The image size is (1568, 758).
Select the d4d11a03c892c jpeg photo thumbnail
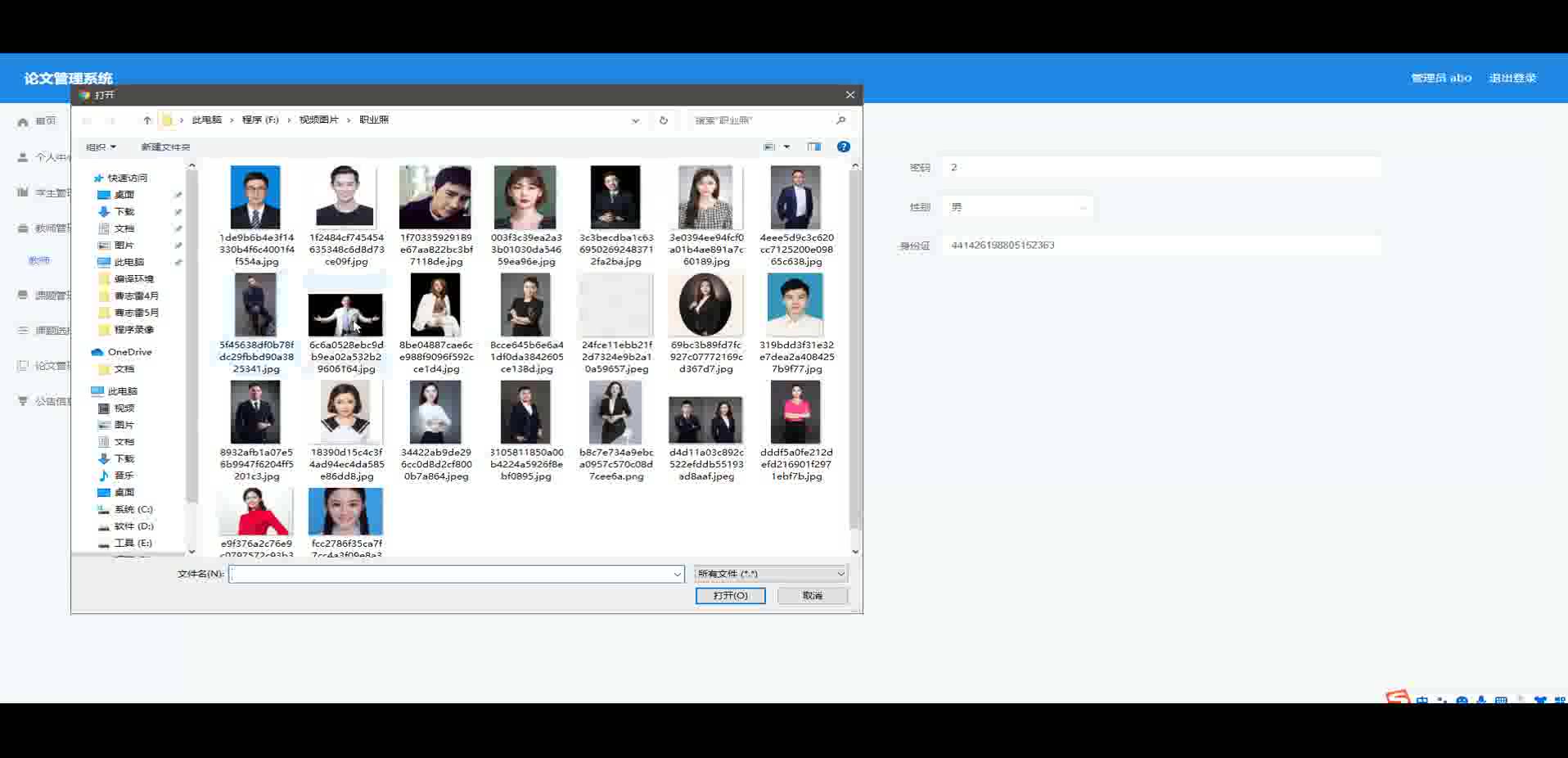point(705,419)
